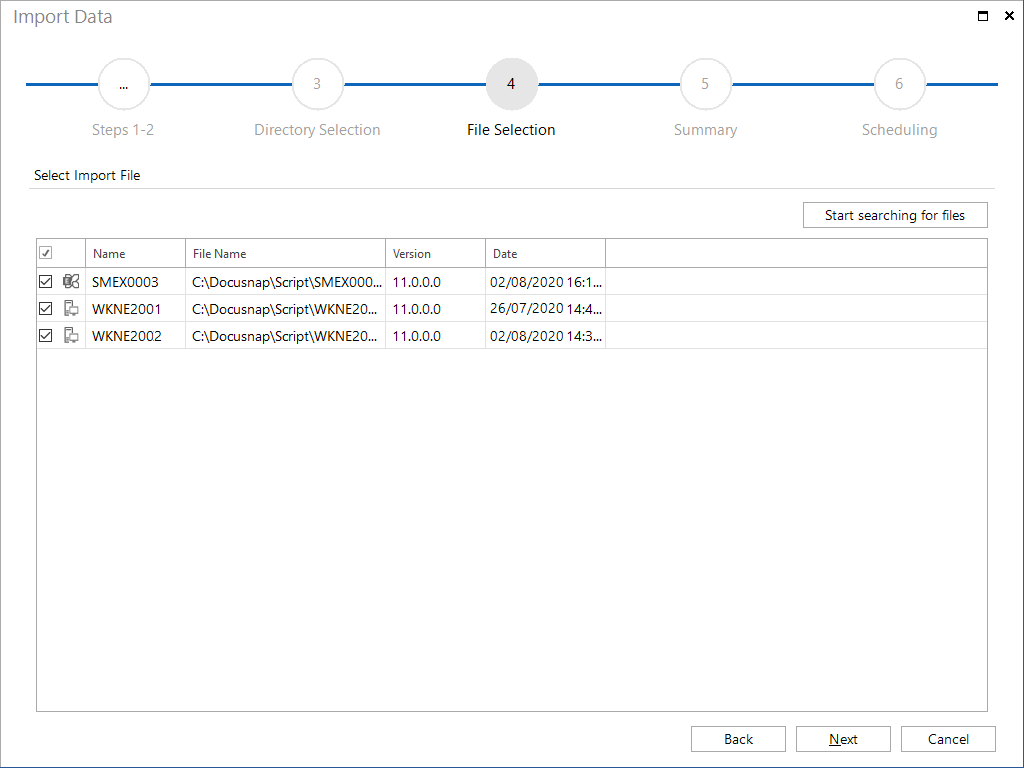Select step 4 File Selection circle

pos(511,84)
